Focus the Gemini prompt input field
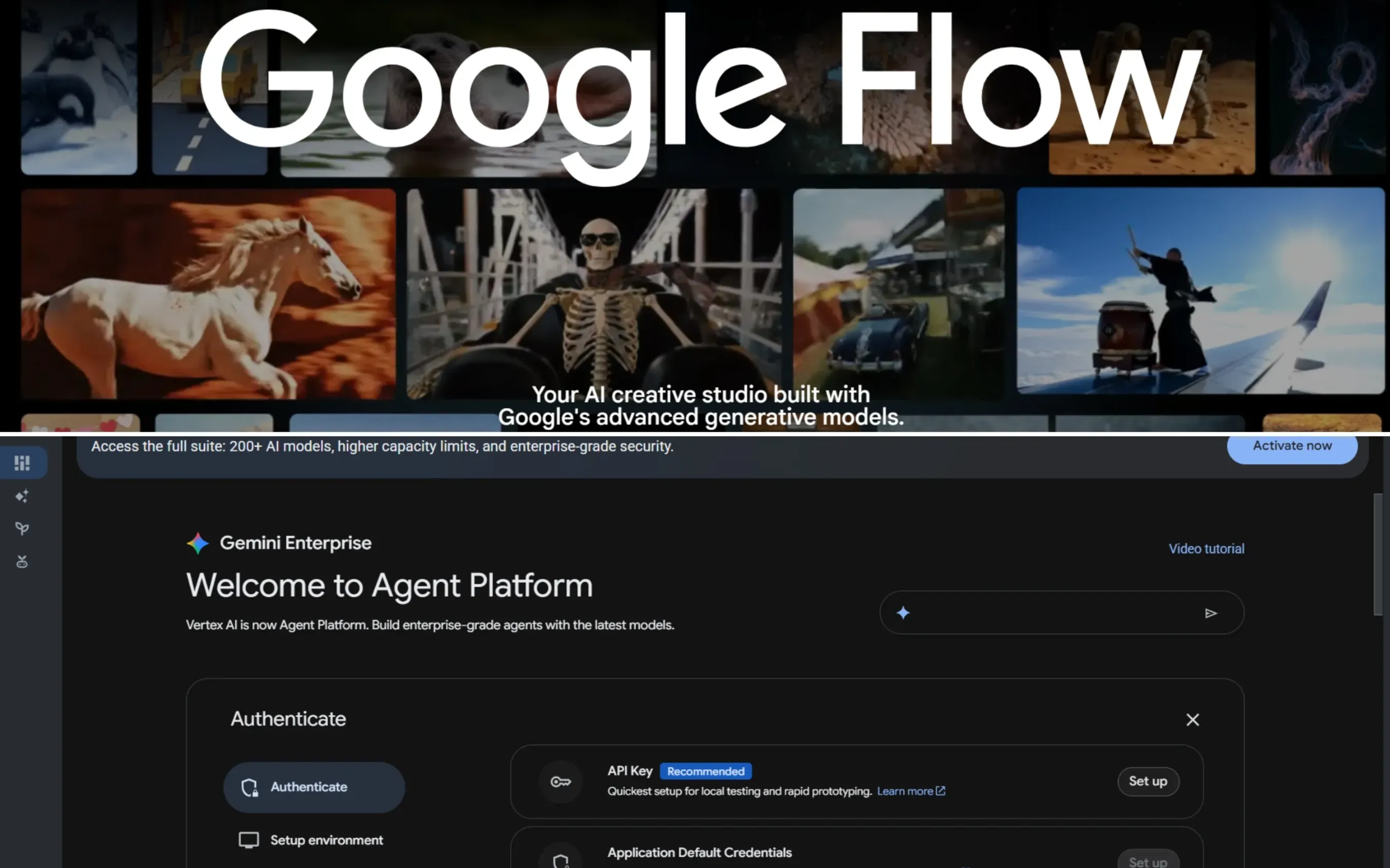Screen dimensions: 1390x868 (x=1062, y=613)
